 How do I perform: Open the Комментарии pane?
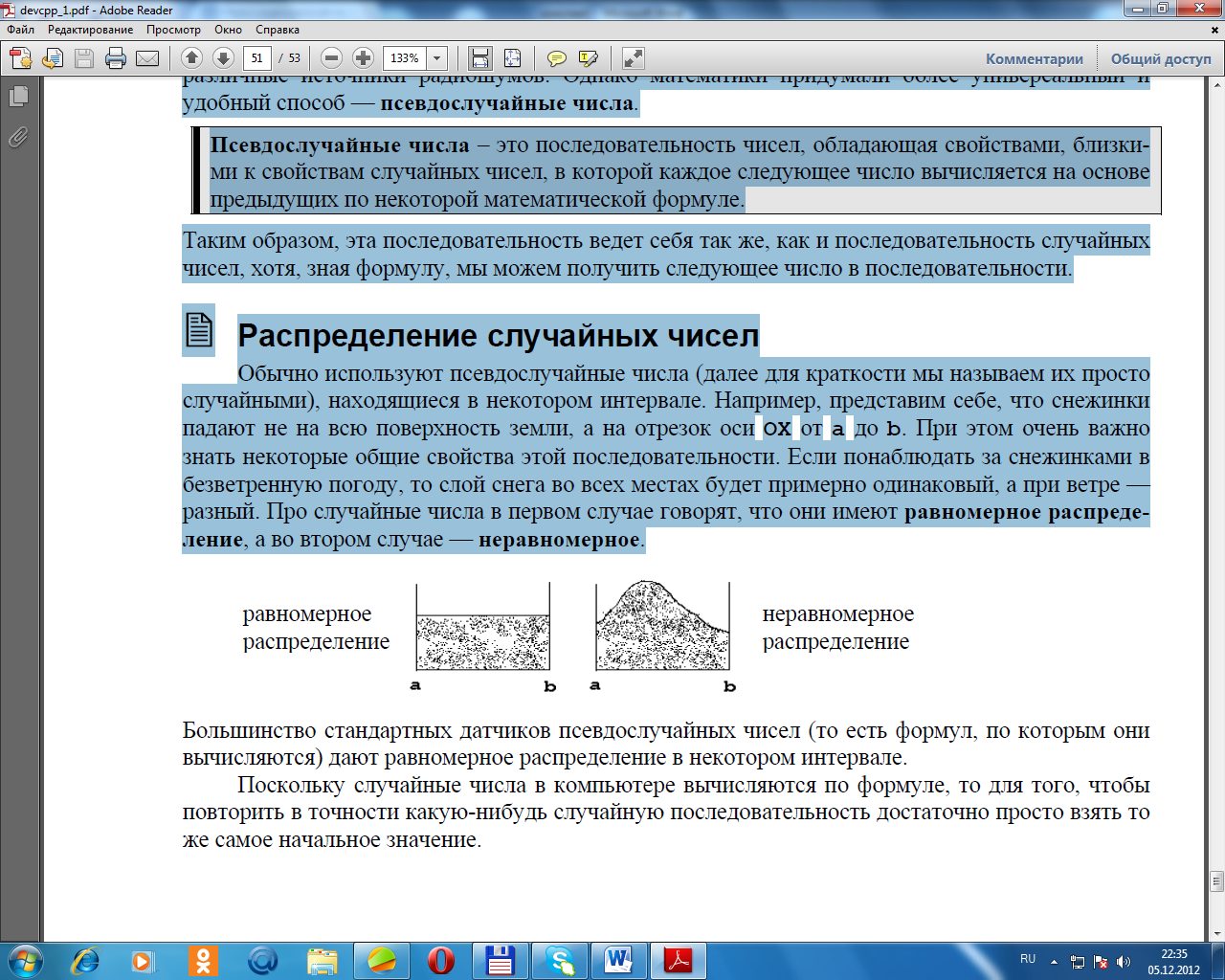(x=1035, y=58)
